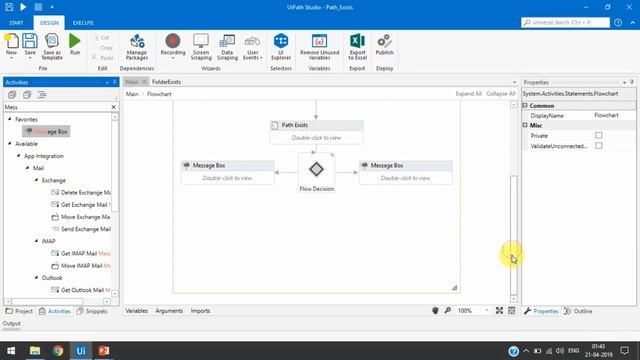Collapse App Integration node
Image resolution: width=640 pixels, height=360 pixels.
(x=18, y=156)
